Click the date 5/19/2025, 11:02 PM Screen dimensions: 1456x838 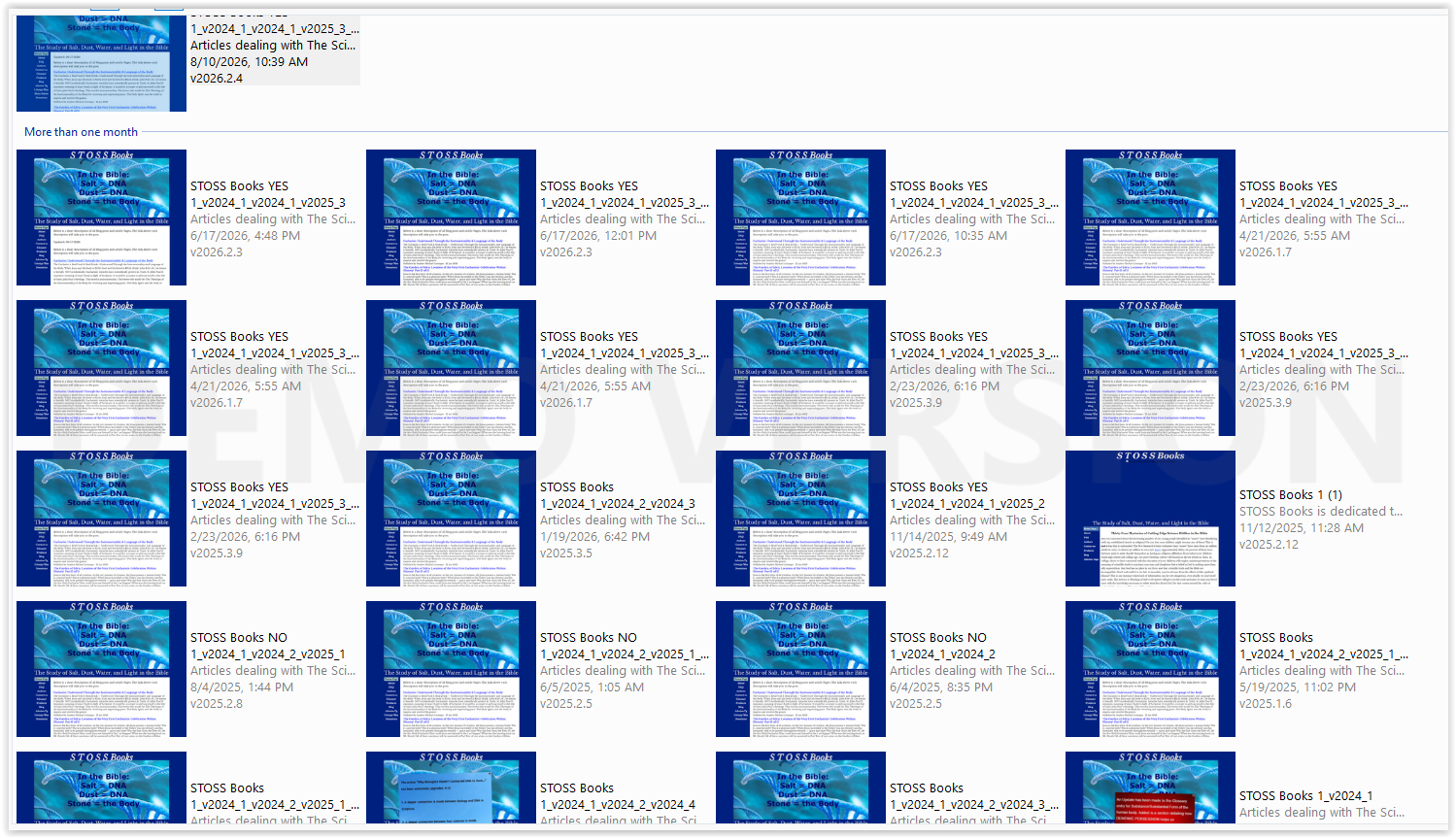1298,687
